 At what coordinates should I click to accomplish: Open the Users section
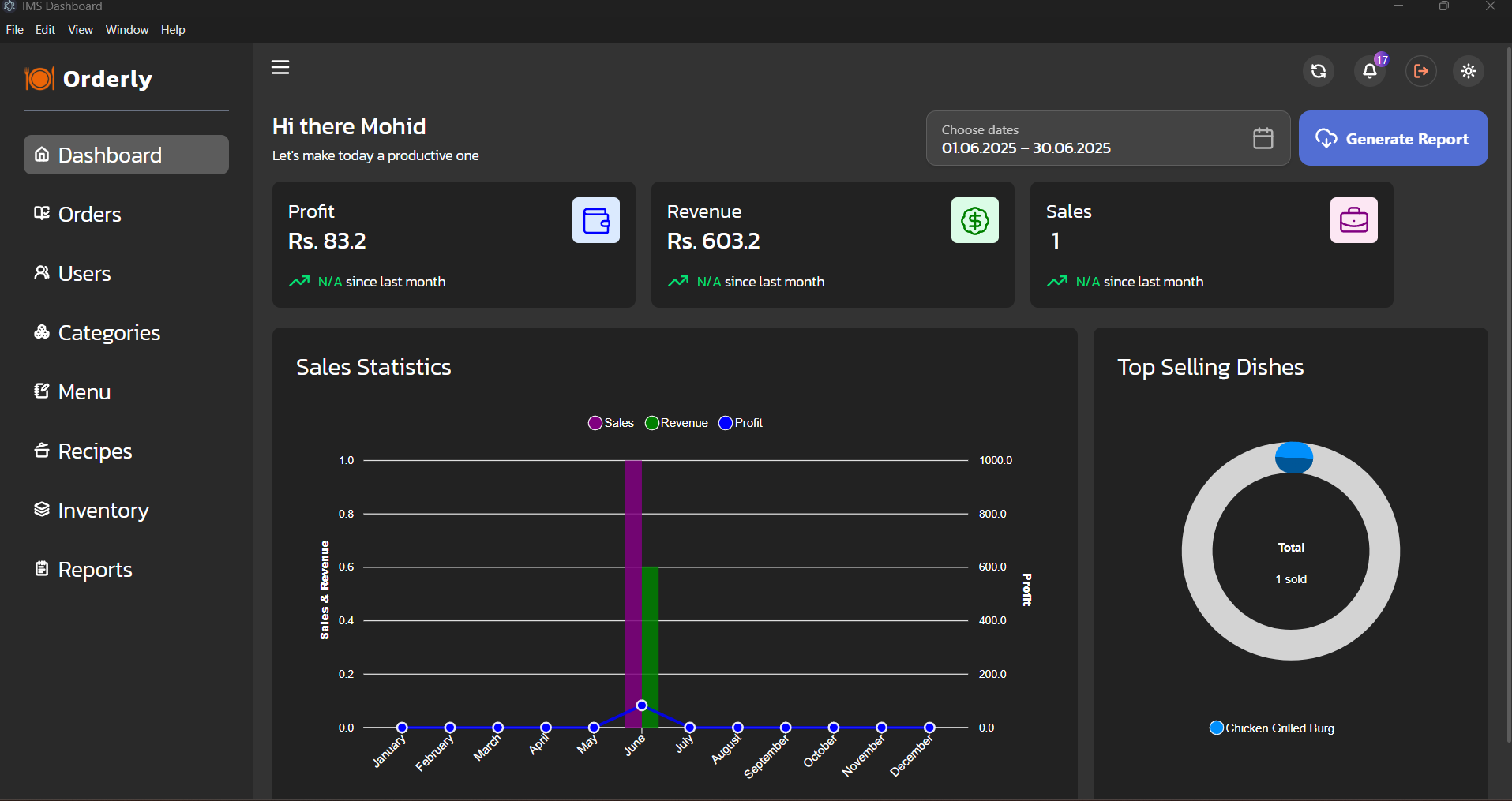84,273
